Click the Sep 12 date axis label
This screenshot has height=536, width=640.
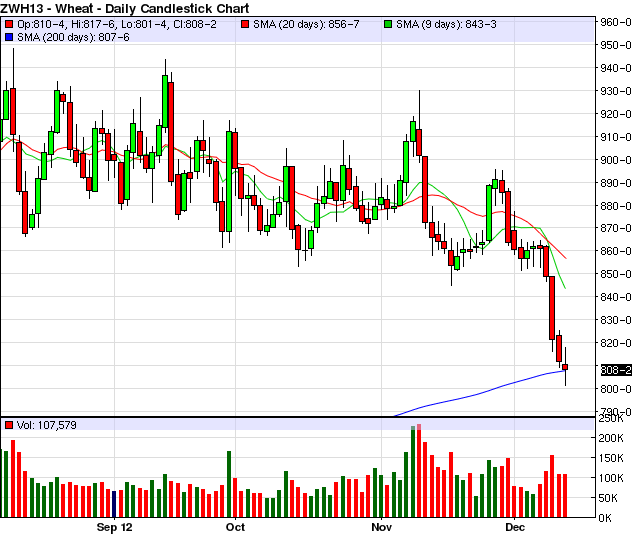point(115,527)
